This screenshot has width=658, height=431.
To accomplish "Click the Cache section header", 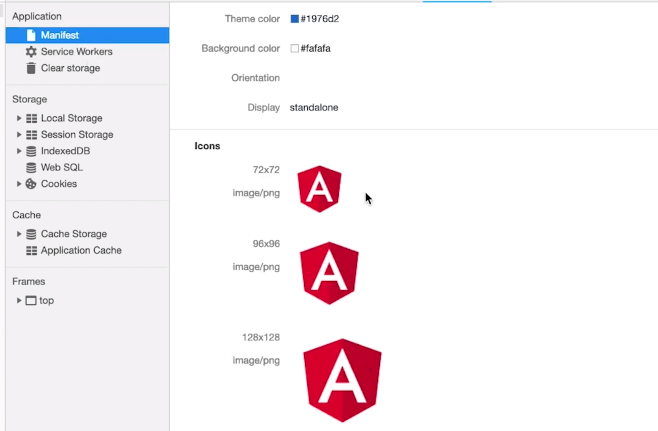I will click(x=26, y=215).
